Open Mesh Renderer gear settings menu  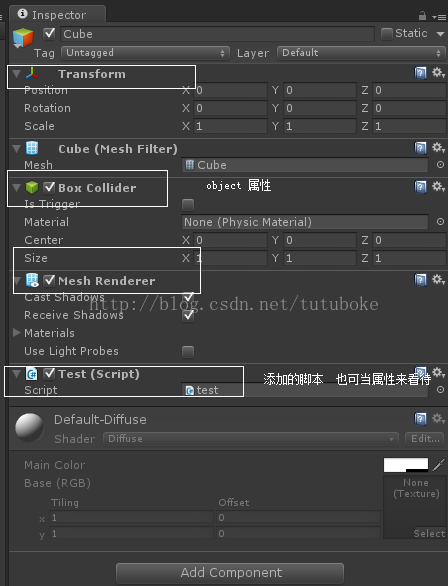(438, 280)
